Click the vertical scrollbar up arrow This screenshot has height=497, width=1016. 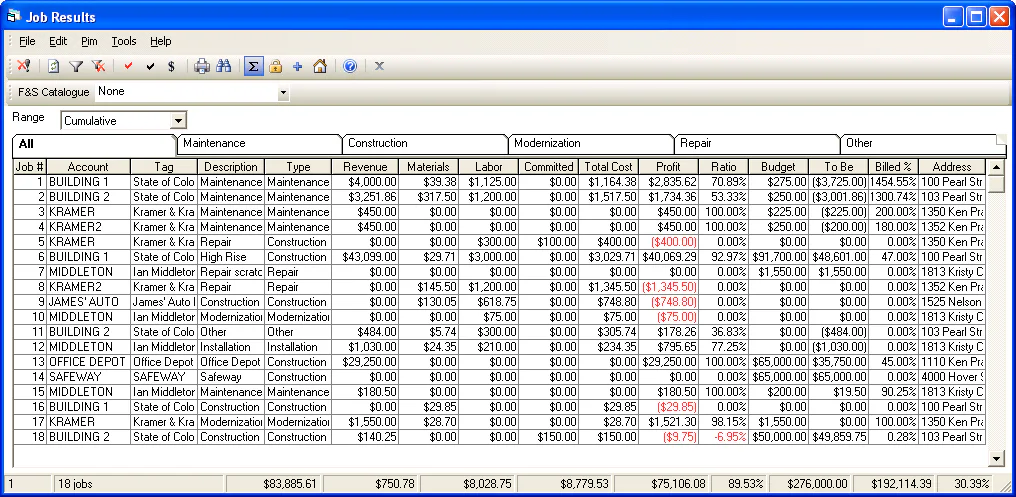pyautogui.click(x=996, y=167)
